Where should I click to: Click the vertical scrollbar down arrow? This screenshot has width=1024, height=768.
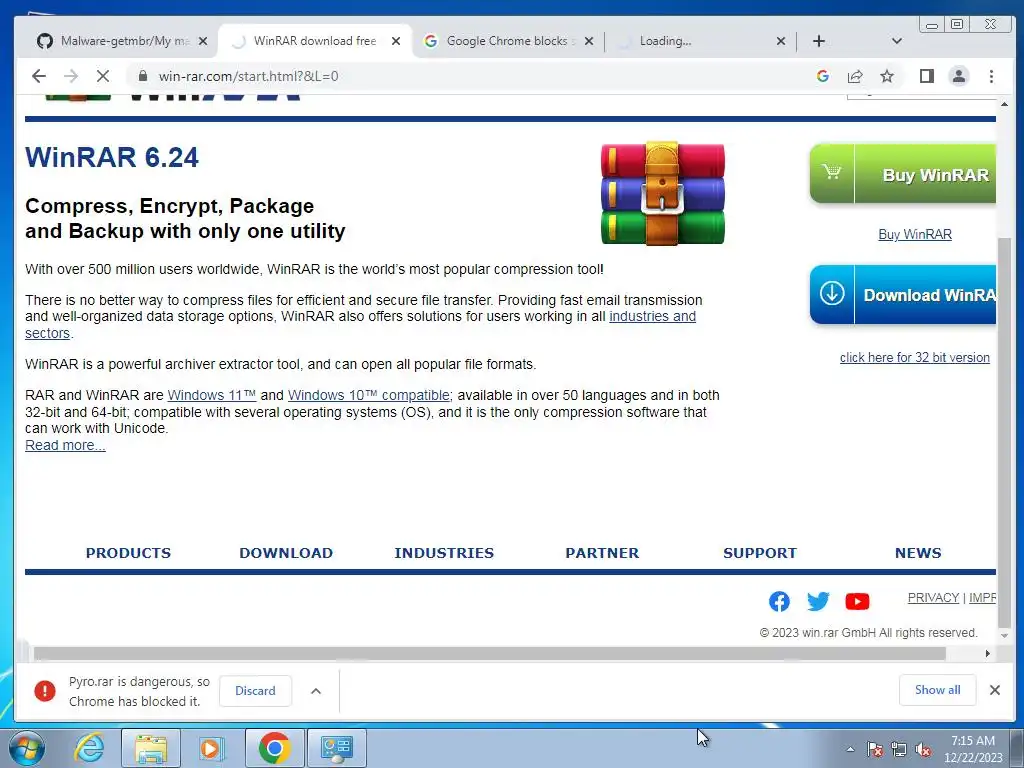pyautogui.click(x=1004, y=635)
